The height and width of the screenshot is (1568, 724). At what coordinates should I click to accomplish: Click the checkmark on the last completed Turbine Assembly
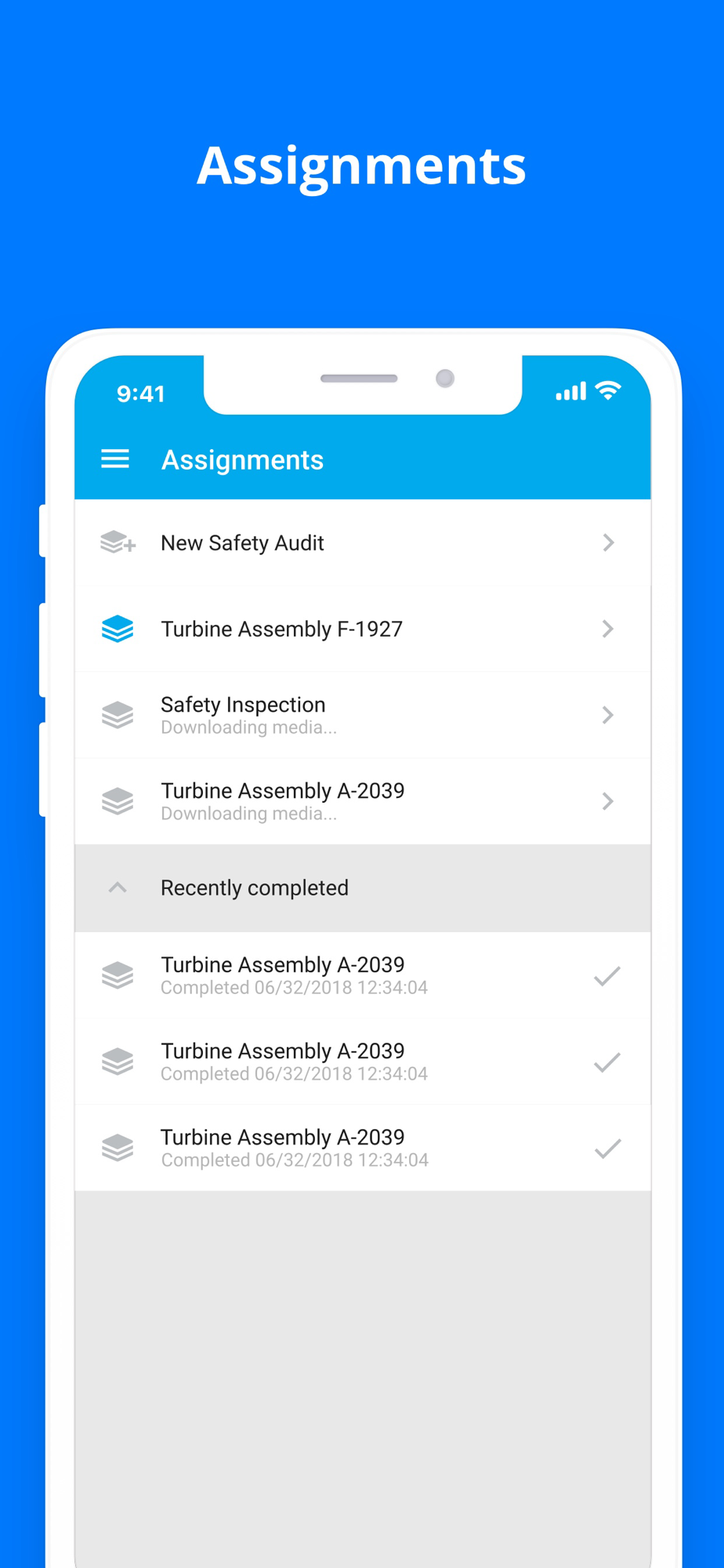pos(607,1149)
